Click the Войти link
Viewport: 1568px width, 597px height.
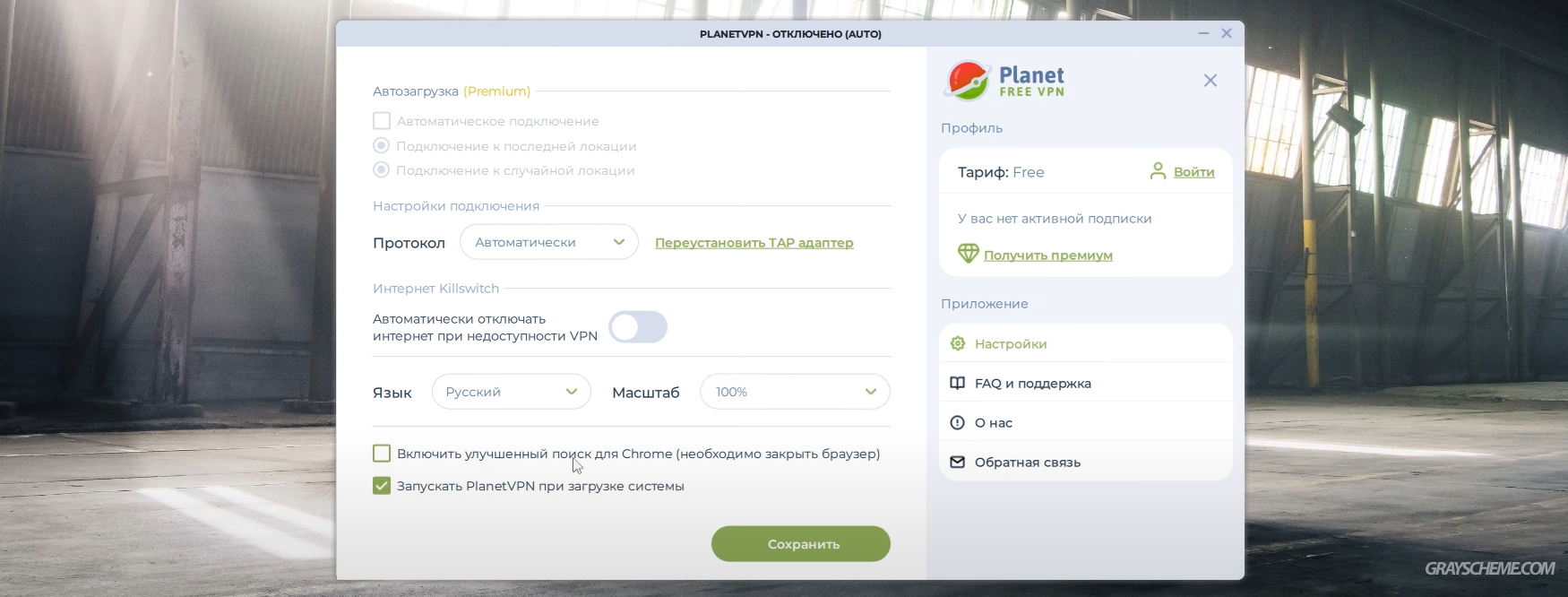coord(1194,172)
